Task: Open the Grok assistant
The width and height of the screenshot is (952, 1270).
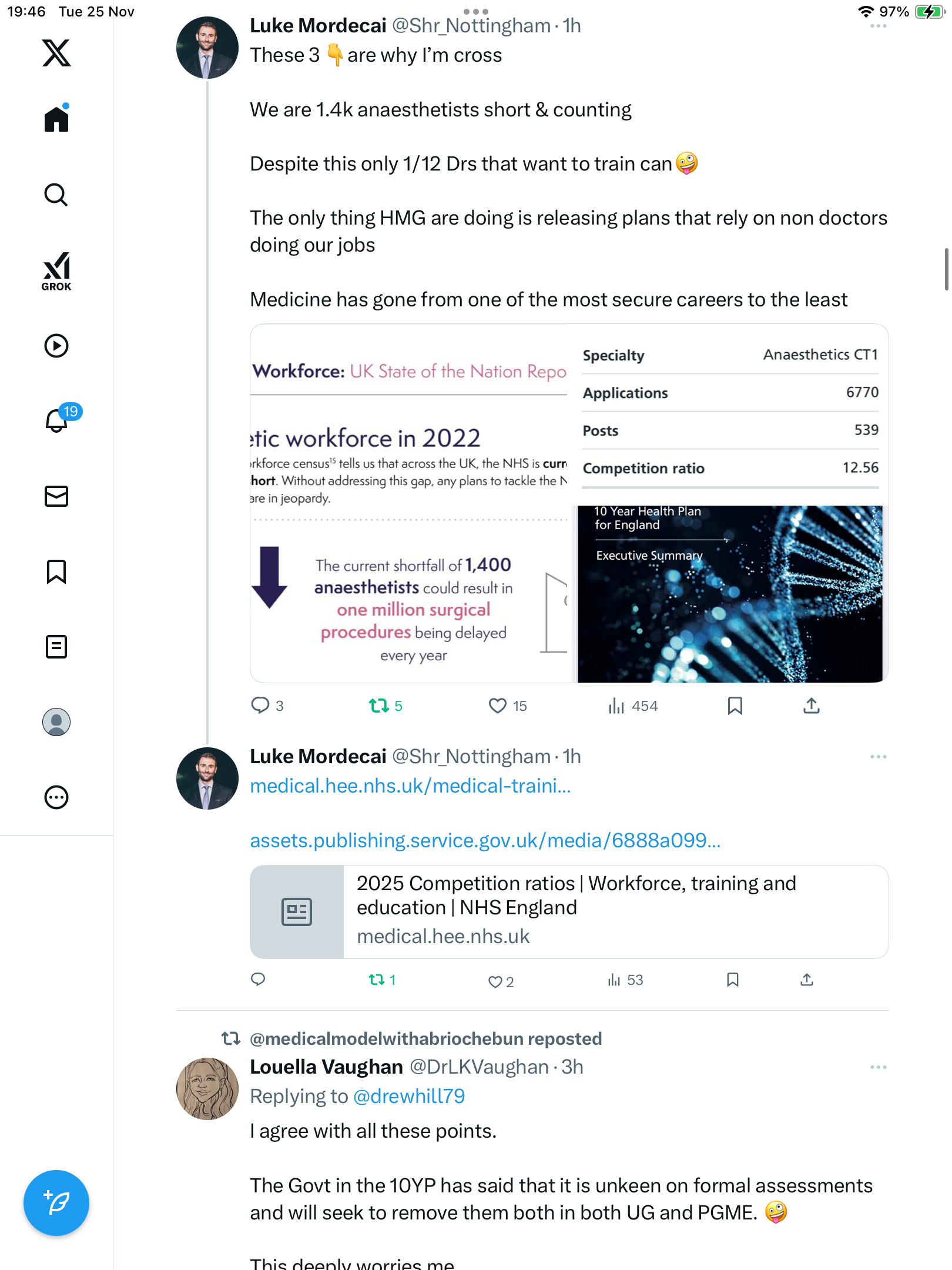Action: click(x=56, y=271)
